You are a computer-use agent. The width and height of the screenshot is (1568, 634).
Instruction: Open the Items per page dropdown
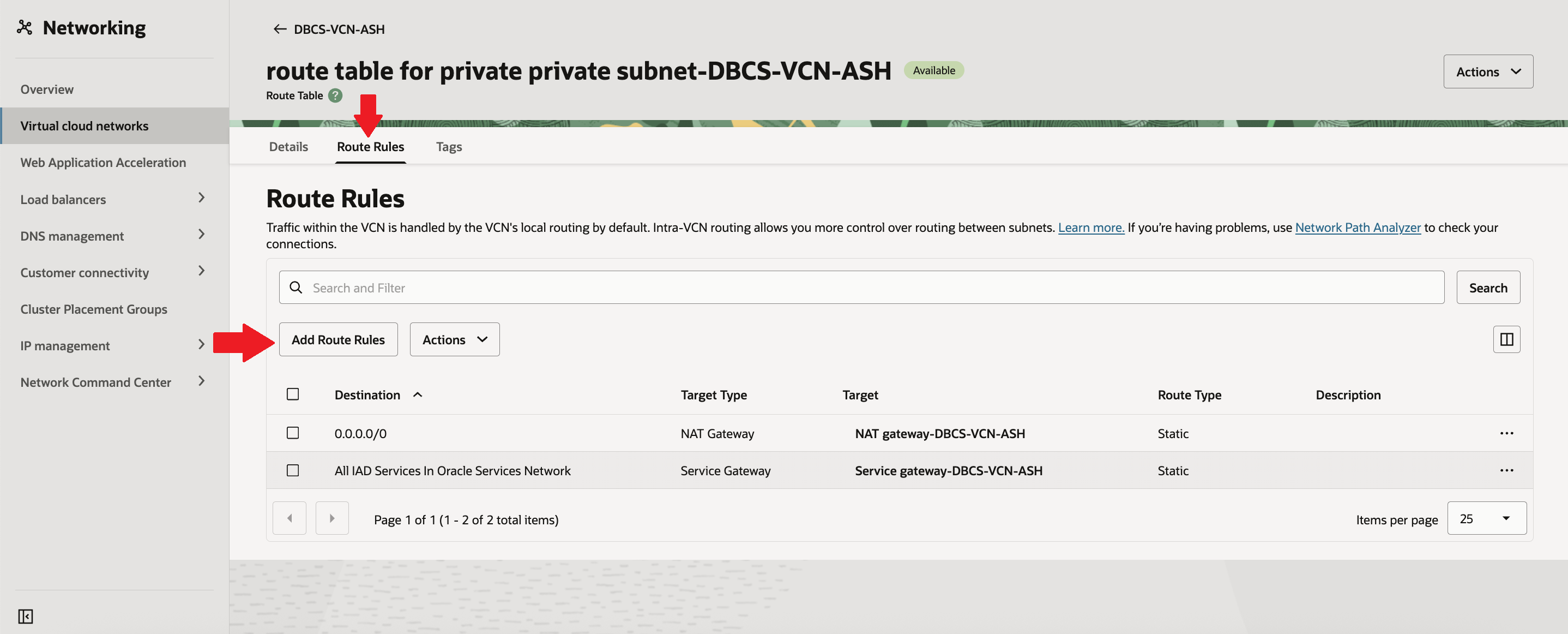pyautogui.click(x=1486, y=519)
